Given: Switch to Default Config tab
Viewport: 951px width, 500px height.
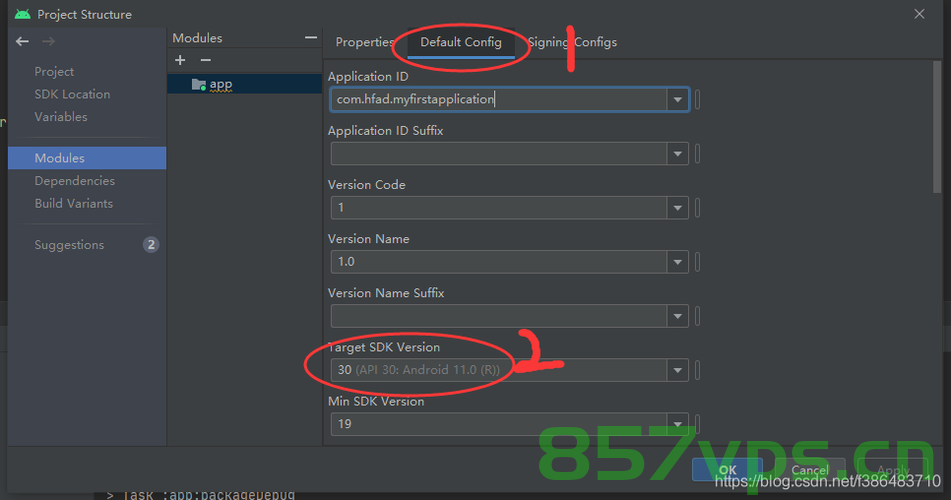Looking at the screenshot, I should coord(461,42).
